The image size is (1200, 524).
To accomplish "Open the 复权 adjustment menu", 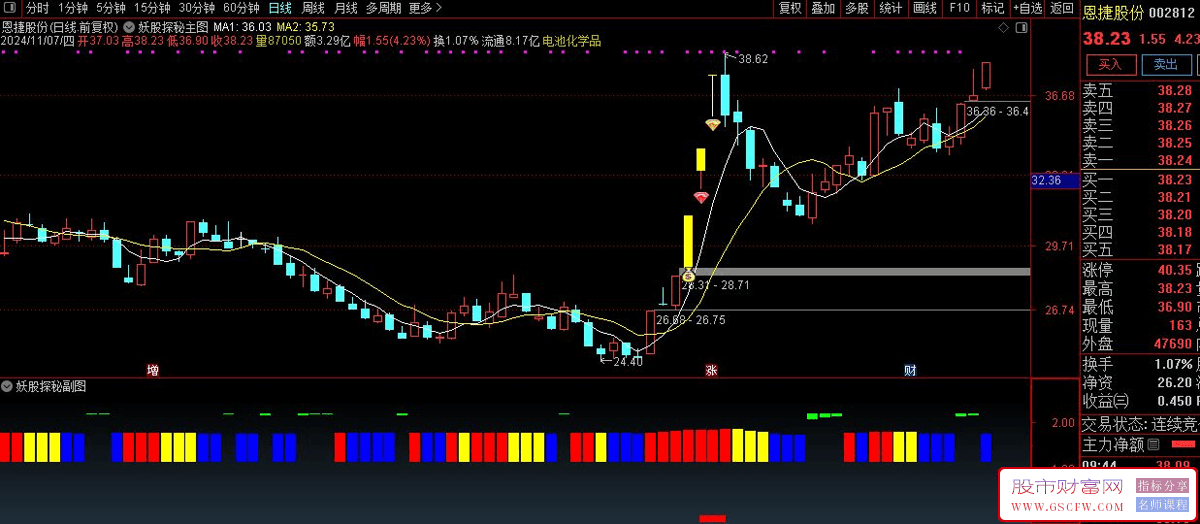I will pos(790,8).
